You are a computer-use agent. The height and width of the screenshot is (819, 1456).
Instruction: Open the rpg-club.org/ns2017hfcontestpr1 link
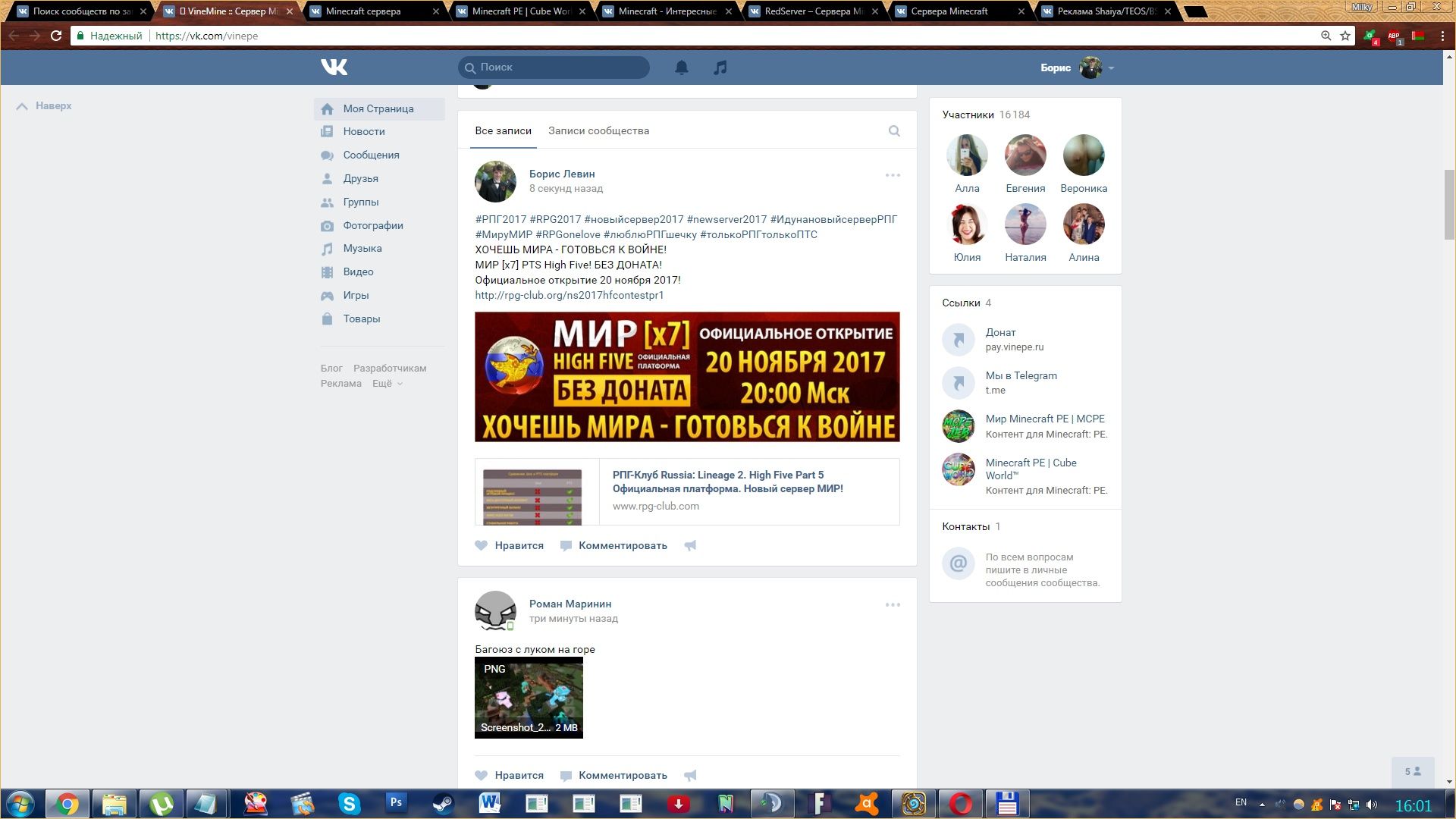point(570,296)
